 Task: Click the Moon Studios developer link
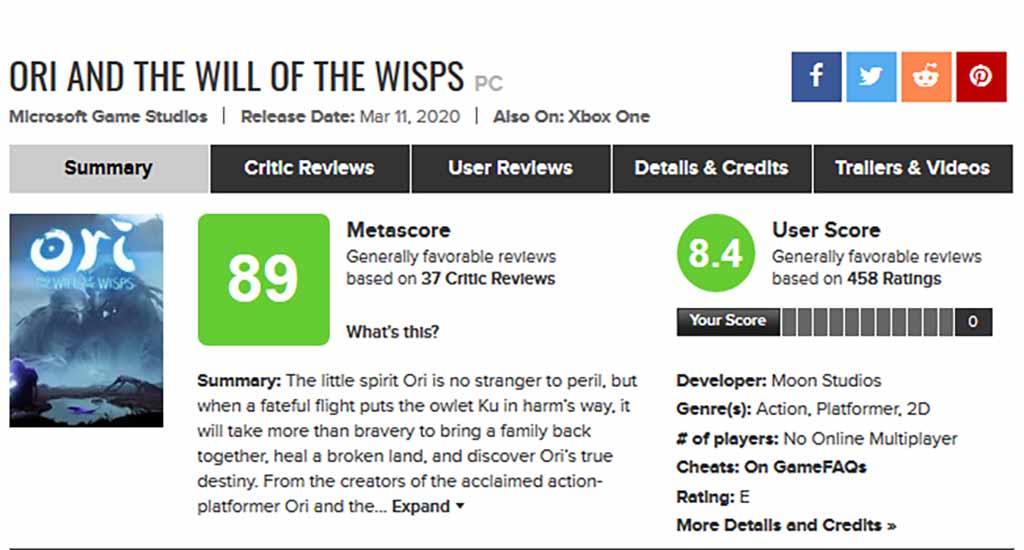click(x=826, y=381)
